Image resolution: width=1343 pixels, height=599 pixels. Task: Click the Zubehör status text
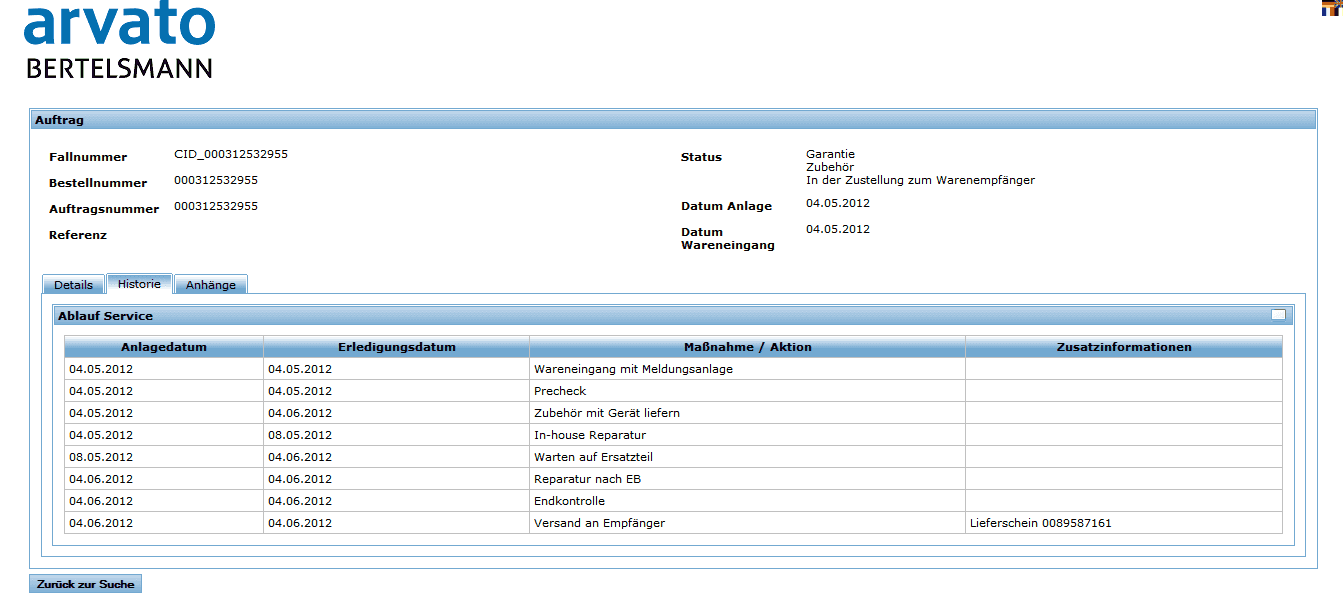point(829,167)
